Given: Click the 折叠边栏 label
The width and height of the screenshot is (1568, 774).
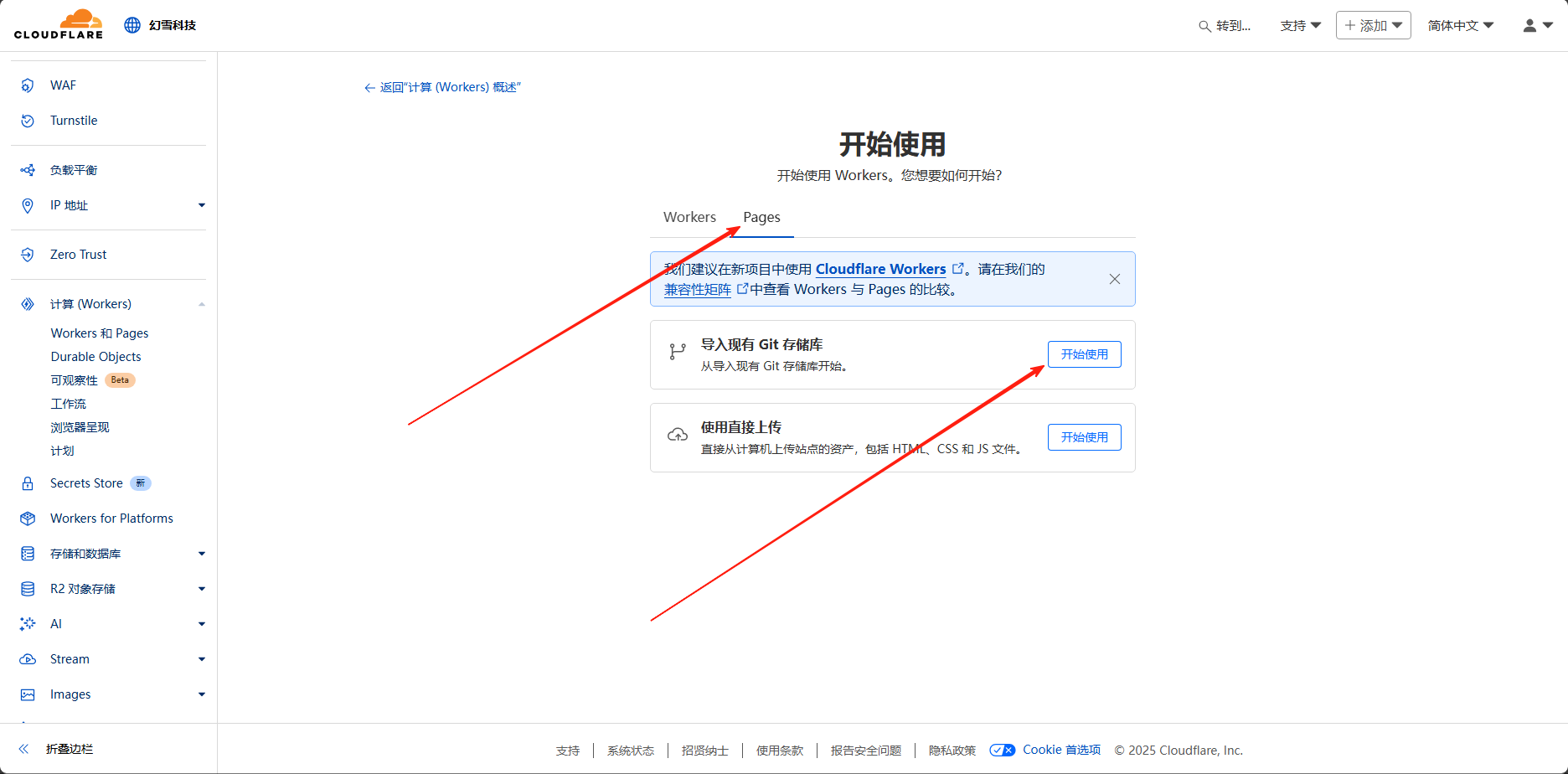Looking at the screenshot, I should click(70, 749).
